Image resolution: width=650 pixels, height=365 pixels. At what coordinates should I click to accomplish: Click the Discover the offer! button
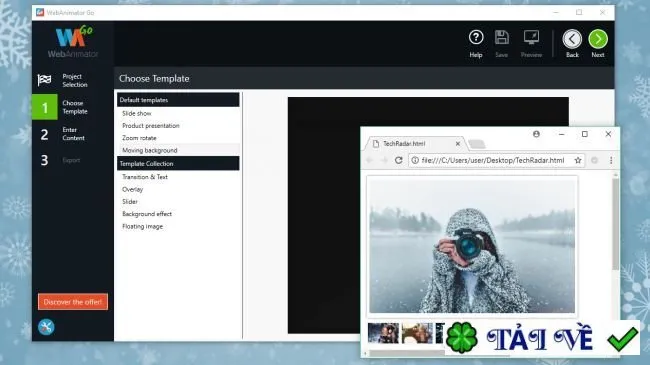[x=73, y=302]
